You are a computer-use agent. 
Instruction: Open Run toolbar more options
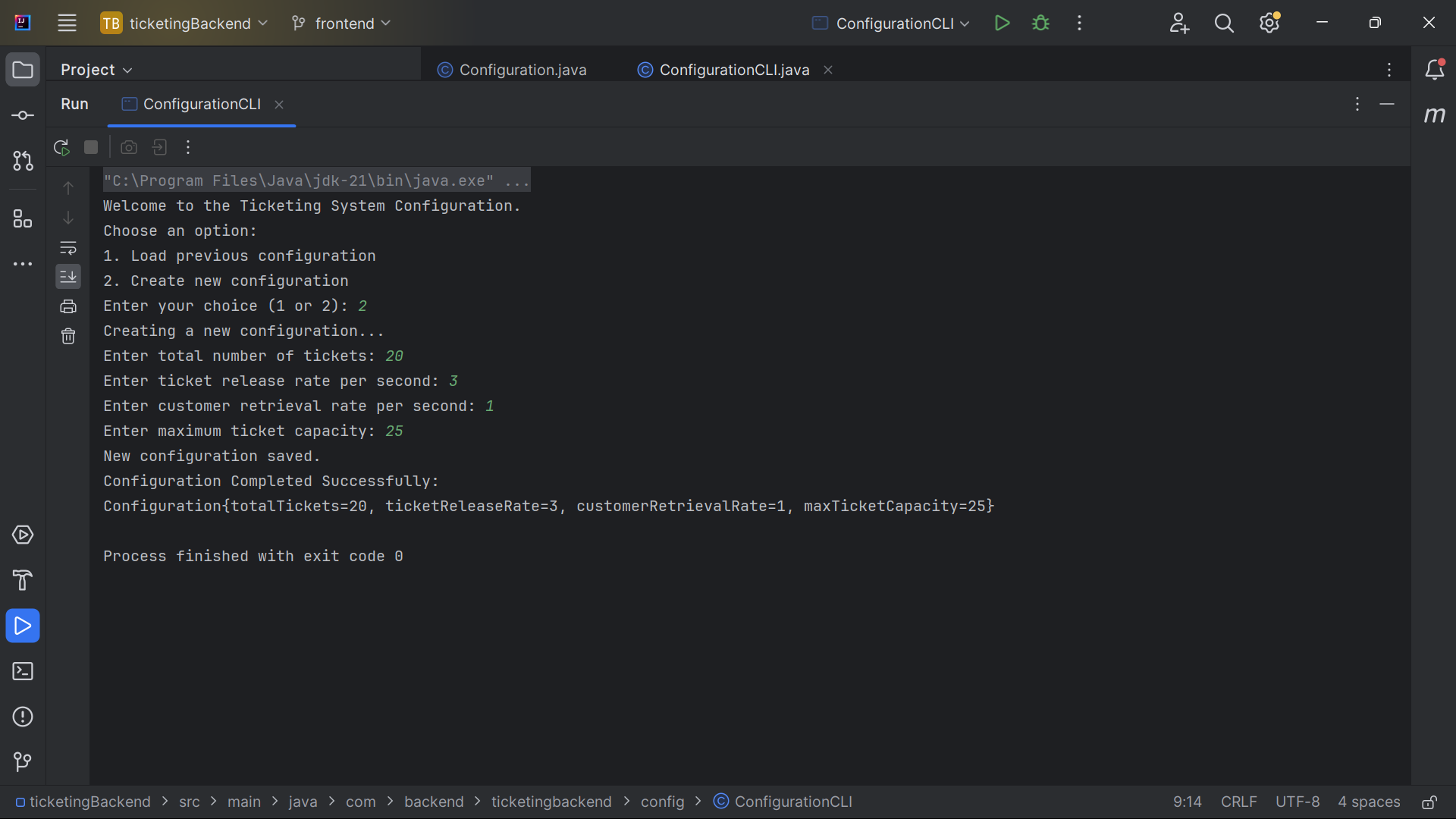(x=188, y=147)
